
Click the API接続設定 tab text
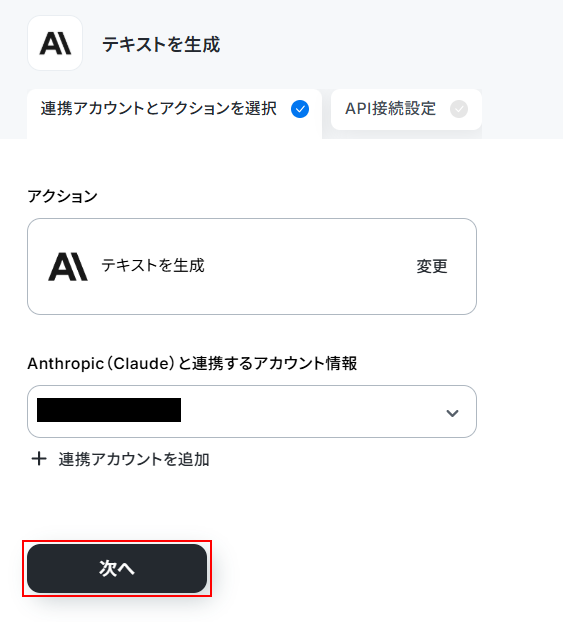click(390, 109)
